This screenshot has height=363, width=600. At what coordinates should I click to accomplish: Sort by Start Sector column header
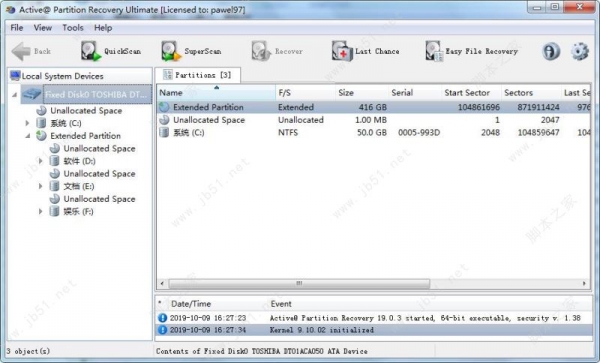click(x=471, y=93)
